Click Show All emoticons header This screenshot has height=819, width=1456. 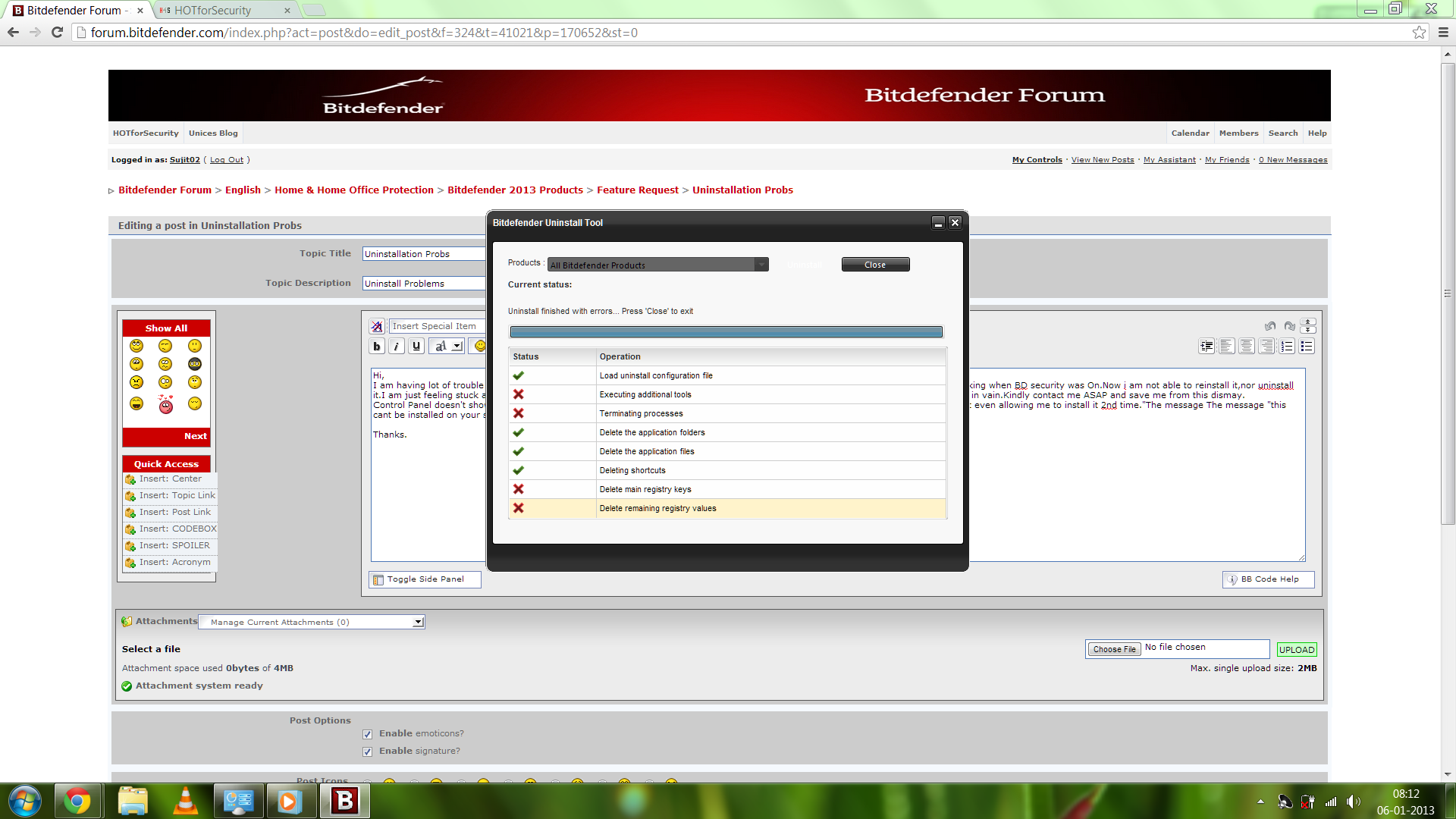coord(166,328)
